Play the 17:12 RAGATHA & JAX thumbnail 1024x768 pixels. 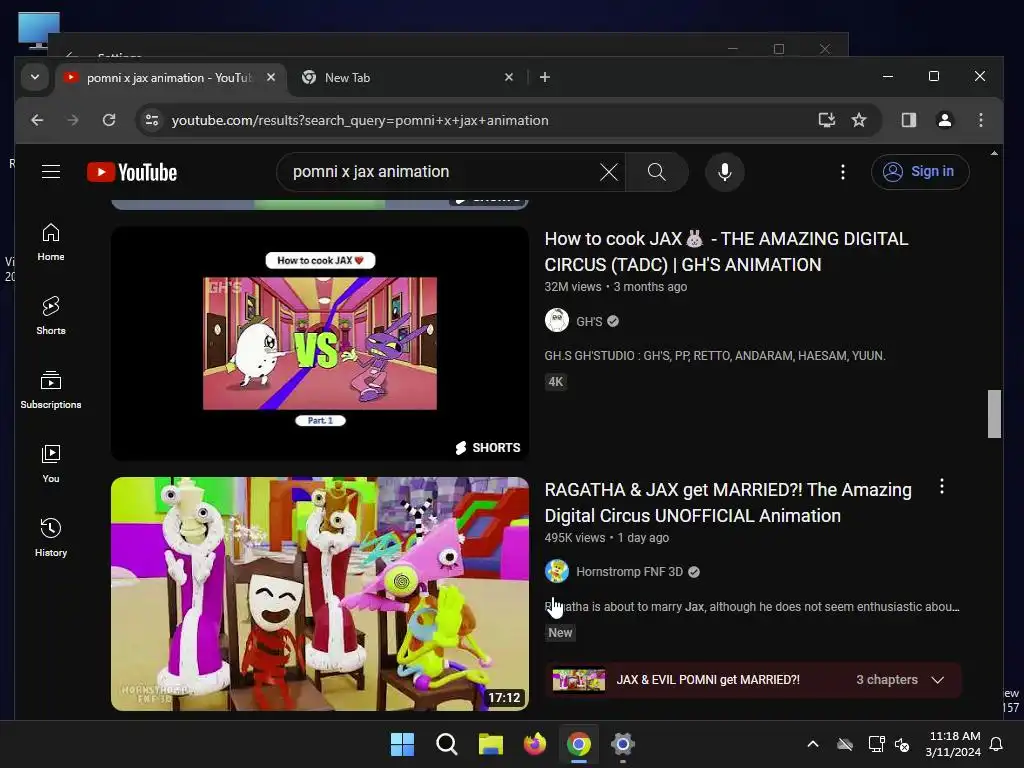319,594
